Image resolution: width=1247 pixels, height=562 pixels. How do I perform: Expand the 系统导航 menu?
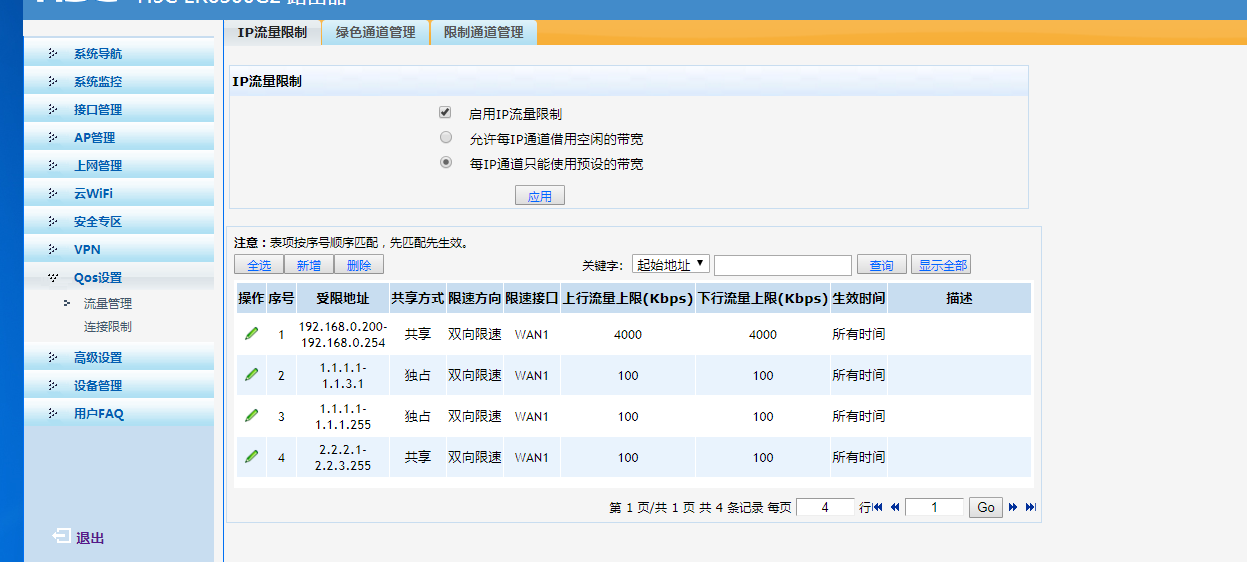(119, 54)
